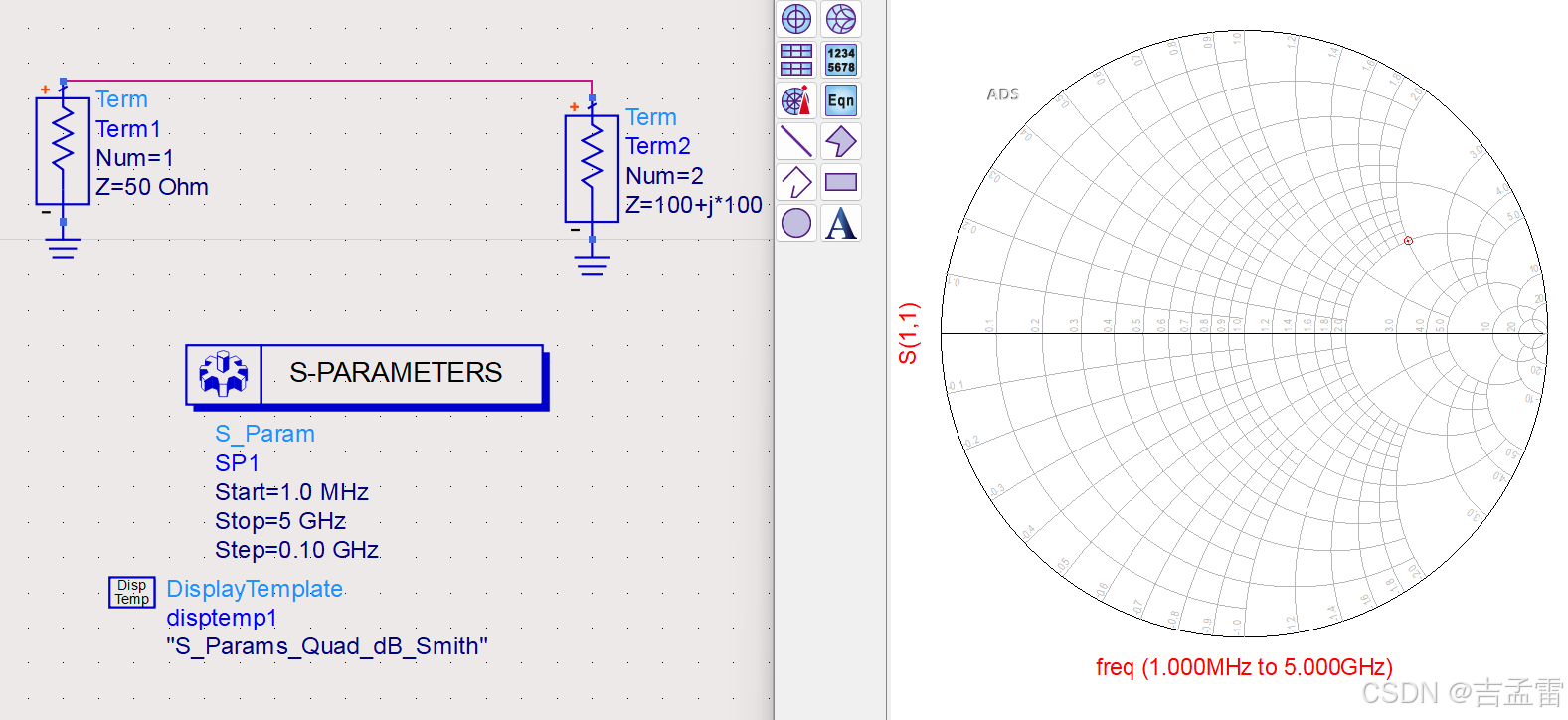The image size is (1568, 720).
Task: Edit the Stop=5 GHz value
Action: click(x=280, y=521)
